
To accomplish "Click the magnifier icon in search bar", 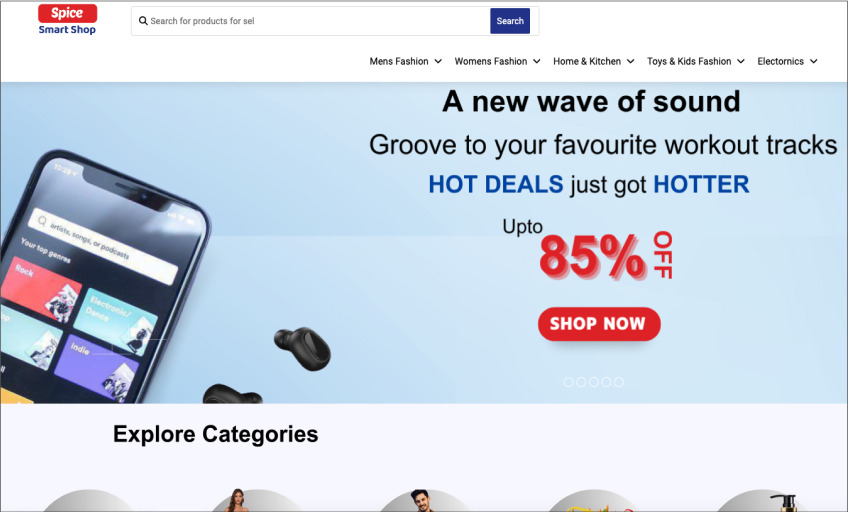I will click(143, 21).
